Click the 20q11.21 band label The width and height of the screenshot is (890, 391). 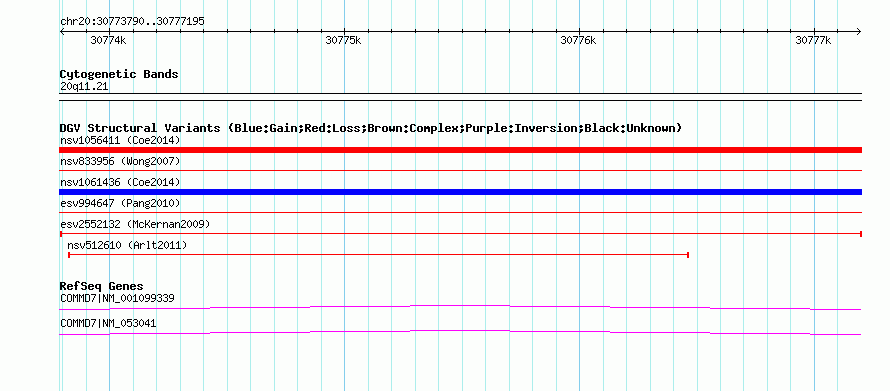[x=84, y=87]
